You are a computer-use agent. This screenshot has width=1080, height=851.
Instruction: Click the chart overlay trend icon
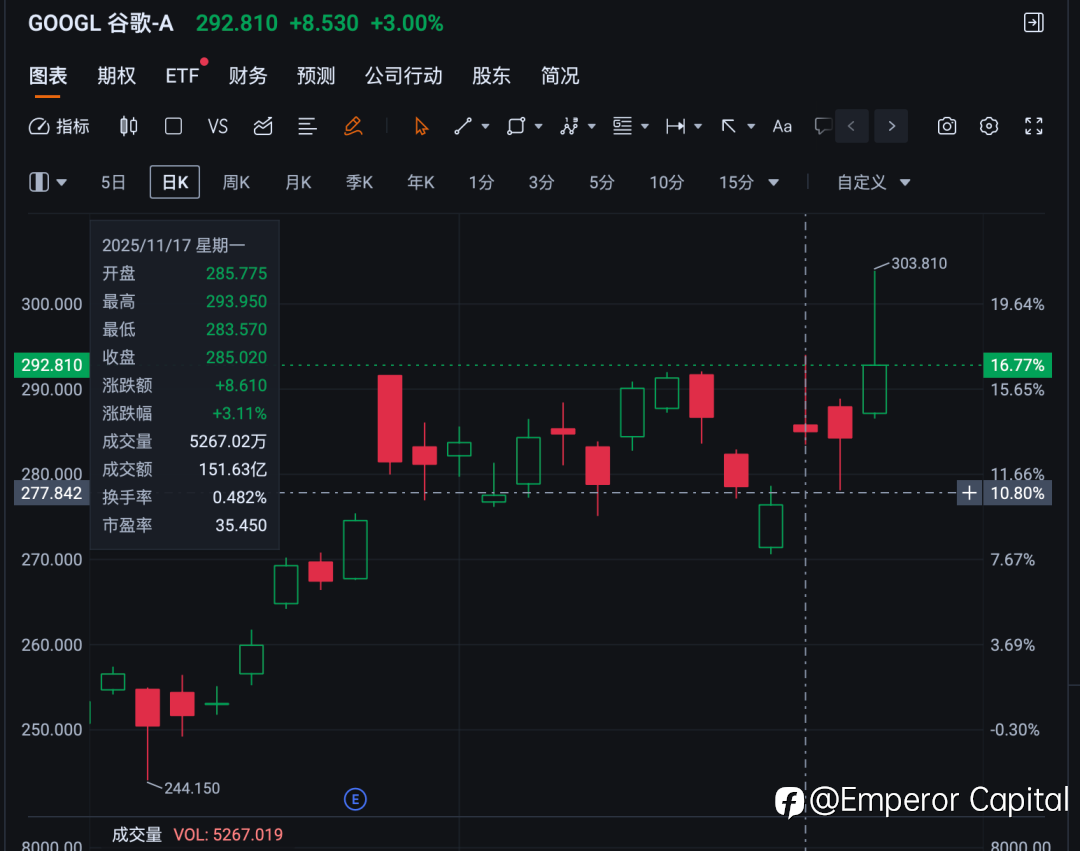pos(263,126)
